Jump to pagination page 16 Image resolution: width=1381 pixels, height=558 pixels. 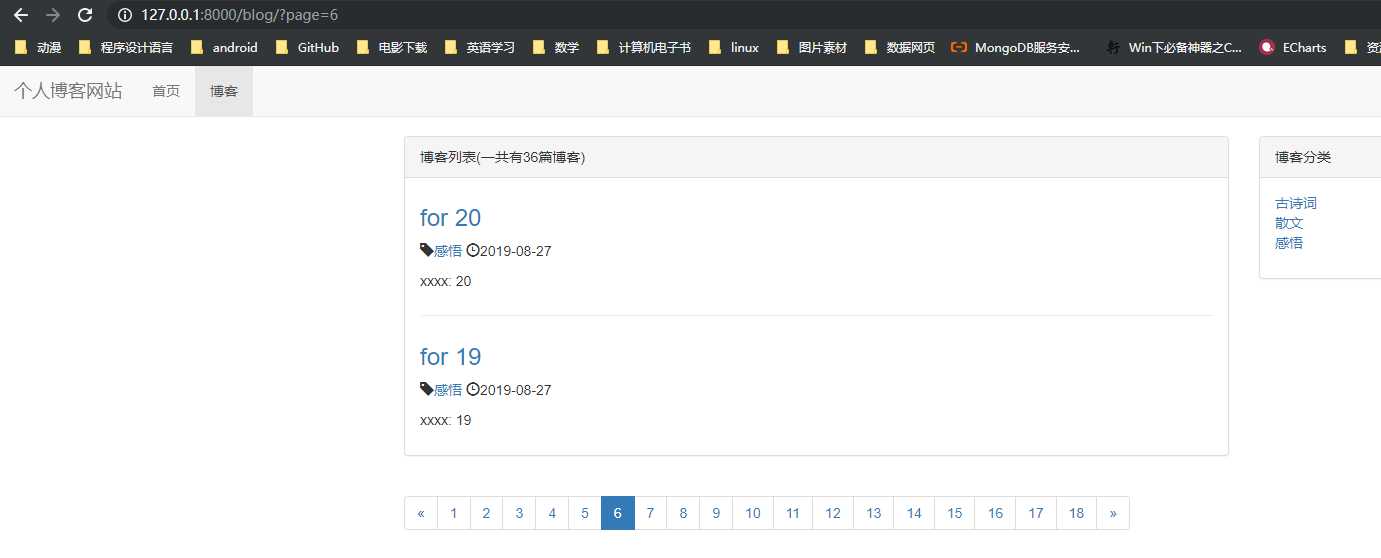coord(995,513)
